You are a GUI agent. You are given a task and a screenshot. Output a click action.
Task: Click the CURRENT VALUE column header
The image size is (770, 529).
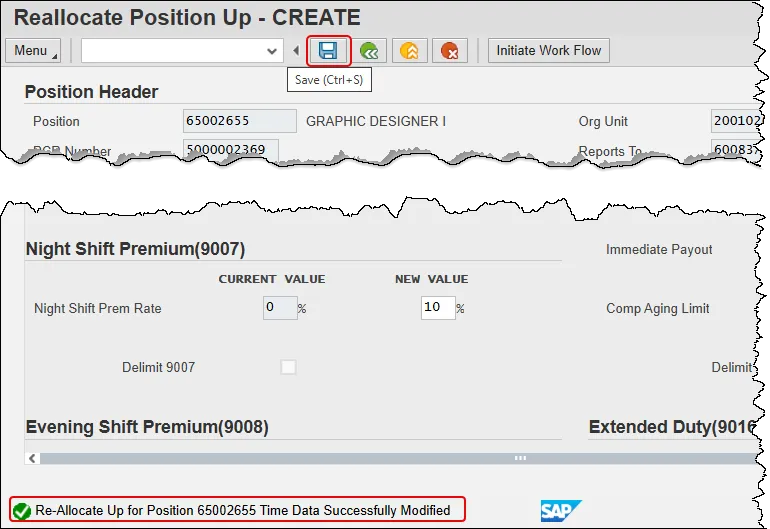tap(272, 279)
